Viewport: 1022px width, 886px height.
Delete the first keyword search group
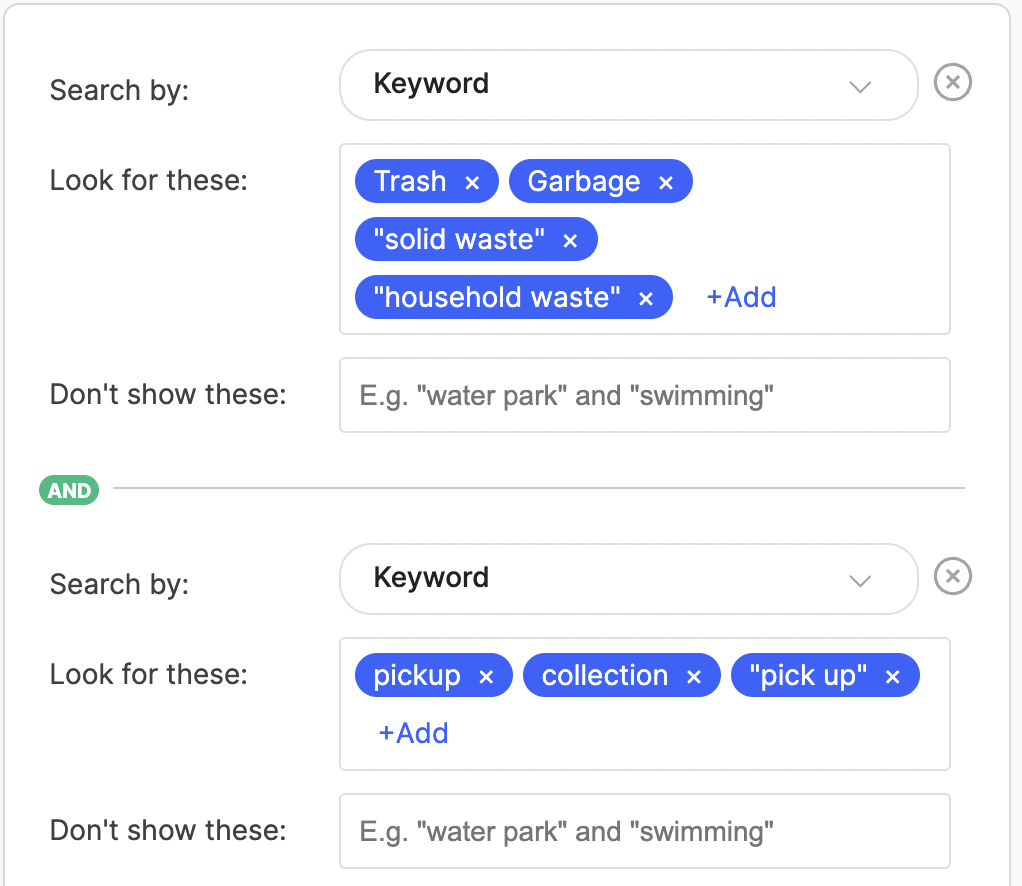click(x=952, y=82)
